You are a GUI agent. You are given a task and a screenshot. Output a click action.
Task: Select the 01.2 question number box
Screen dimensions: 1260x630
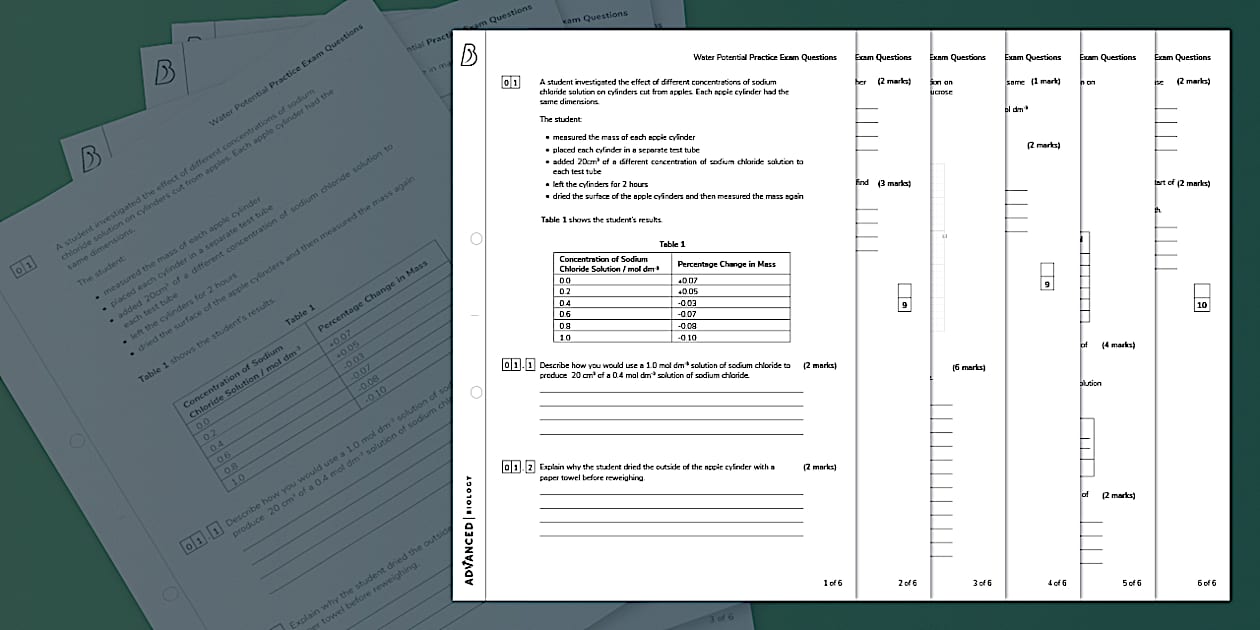519,467
